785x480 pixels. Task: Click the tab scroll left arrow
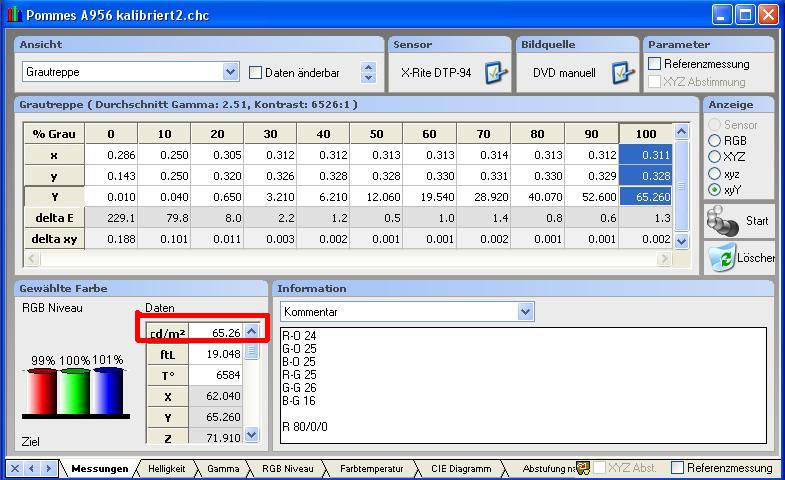tap(31, 468)
